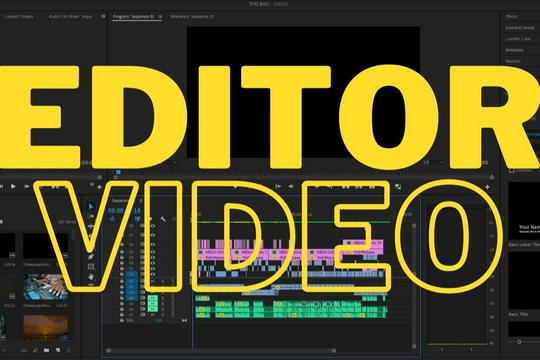Click the Program monitor playhead marker
540x360 pixels.
pos(118,172)
